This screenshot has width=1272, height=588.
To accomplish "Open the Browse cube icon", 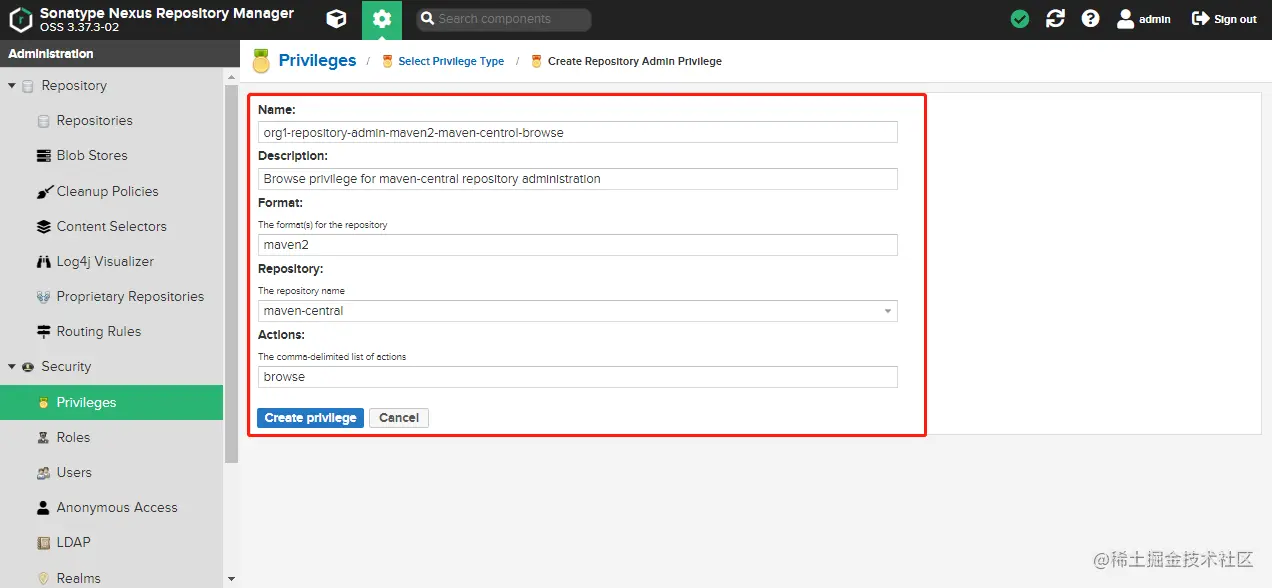I will coord(337,19).
